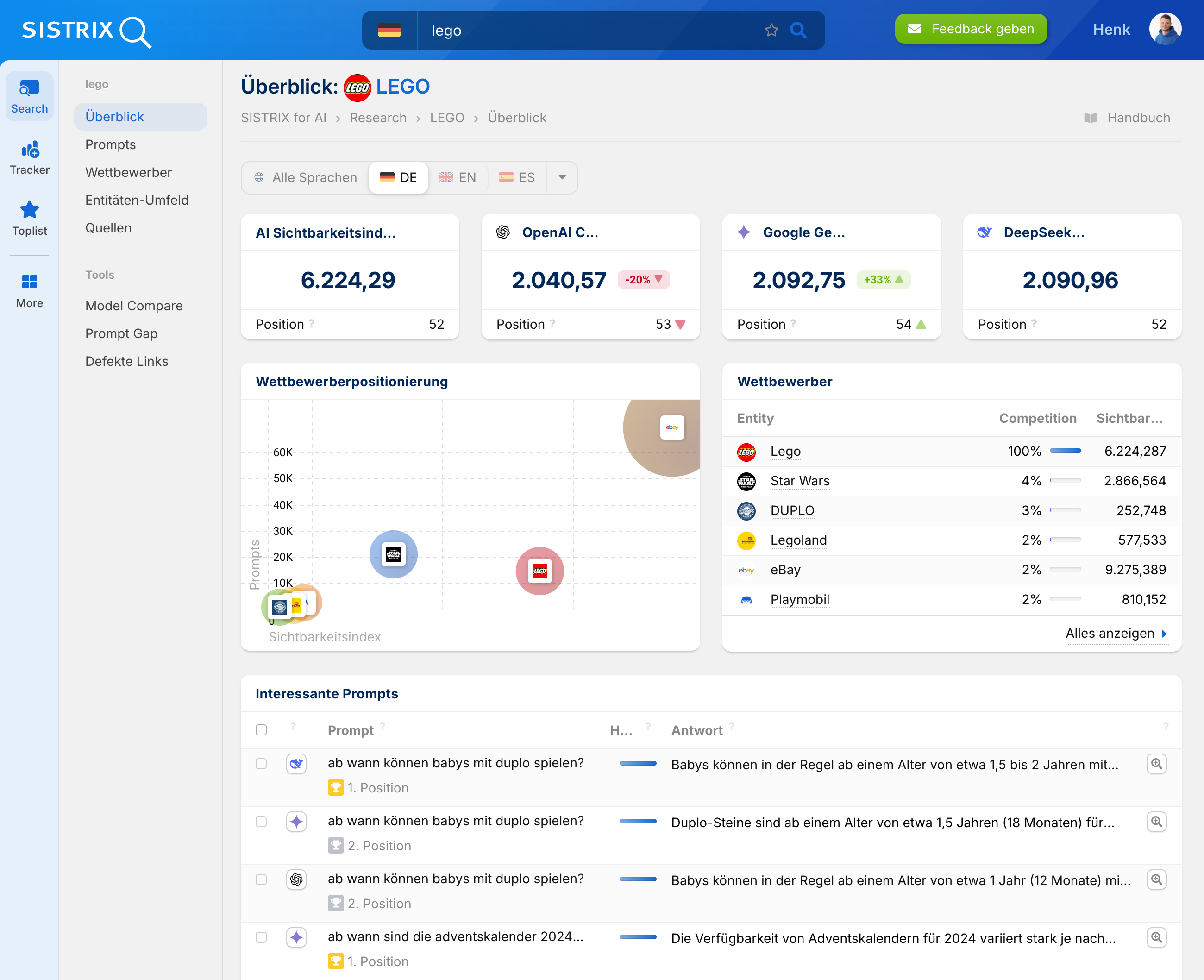Viewport: 1204px width, 980px height.
Task: Open the country flag selector in the search bar
Action: click(x=389, y=30)
